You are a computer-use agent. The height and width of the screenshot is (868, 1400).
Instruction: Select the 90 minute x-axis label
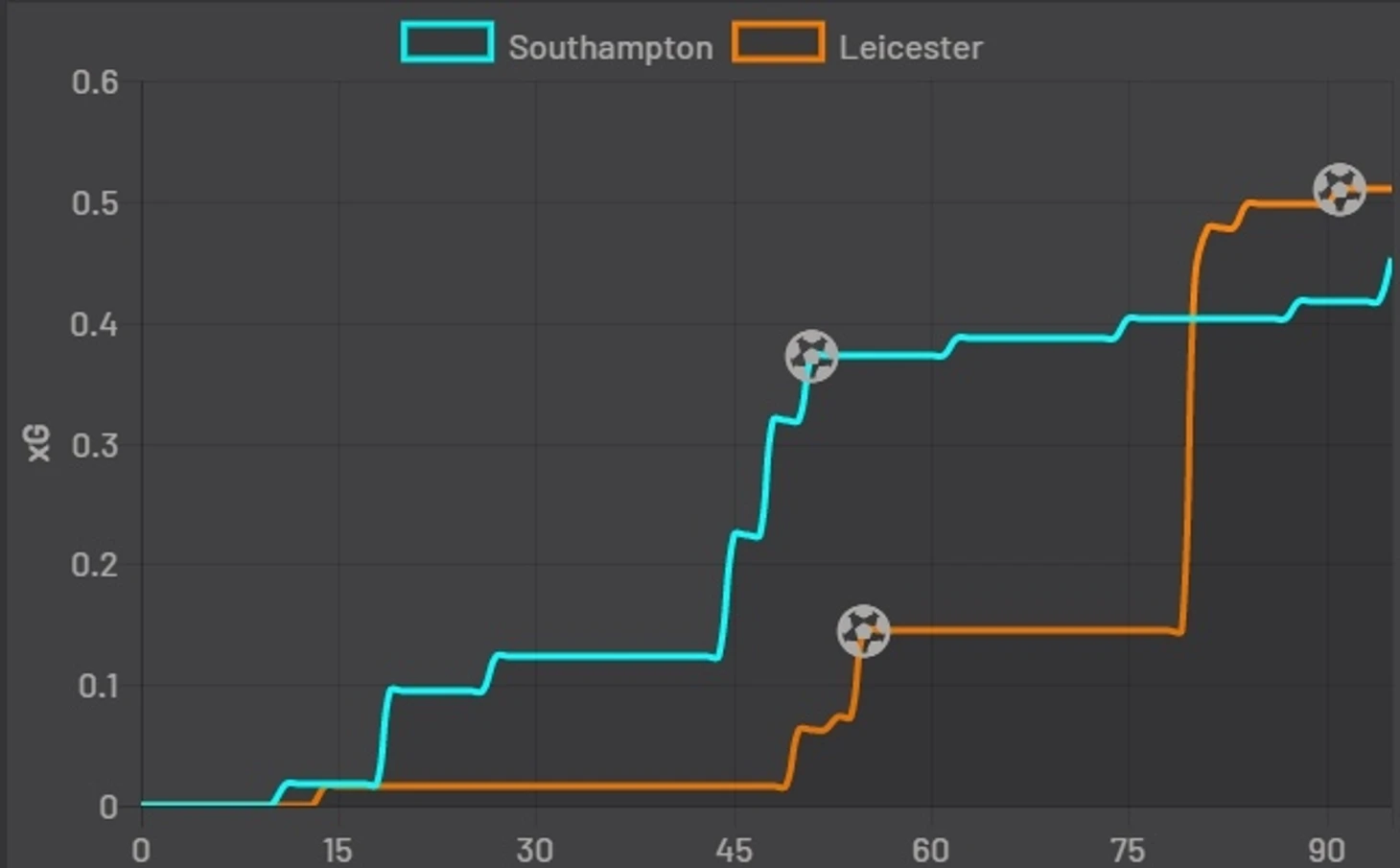(1327, 850)
